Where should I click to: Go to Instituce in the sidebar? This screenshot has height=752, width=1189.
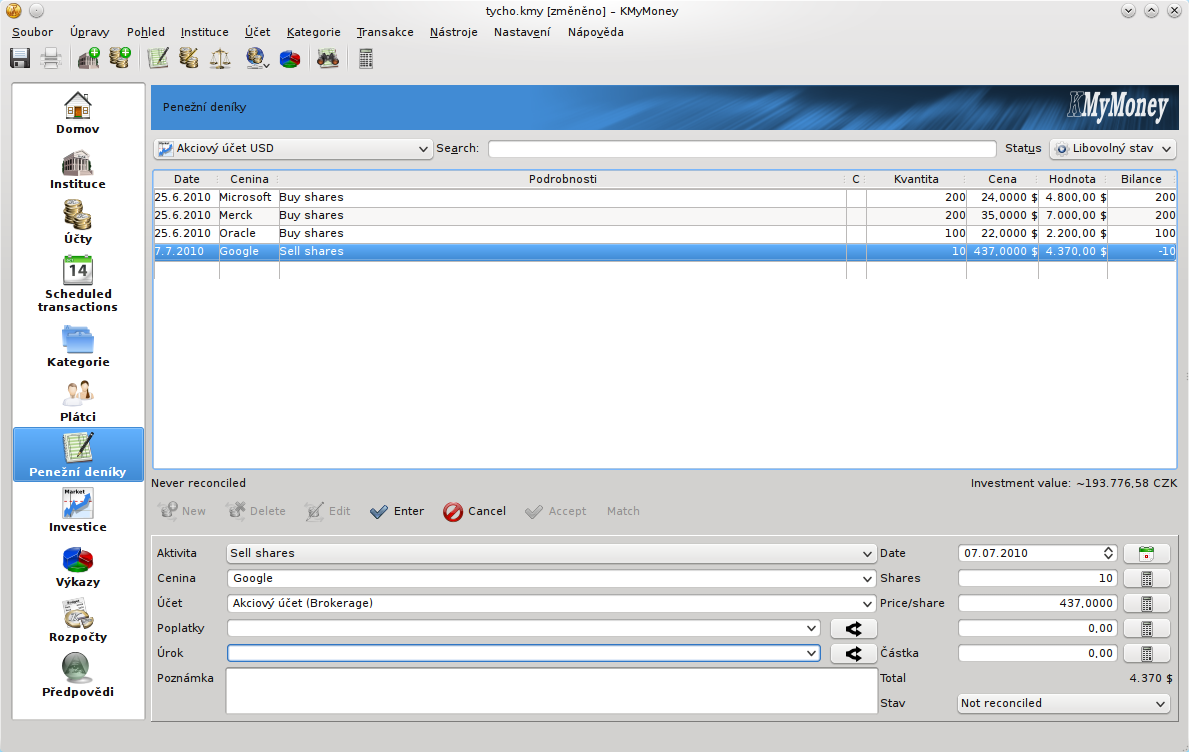click(x=78, y=168)
